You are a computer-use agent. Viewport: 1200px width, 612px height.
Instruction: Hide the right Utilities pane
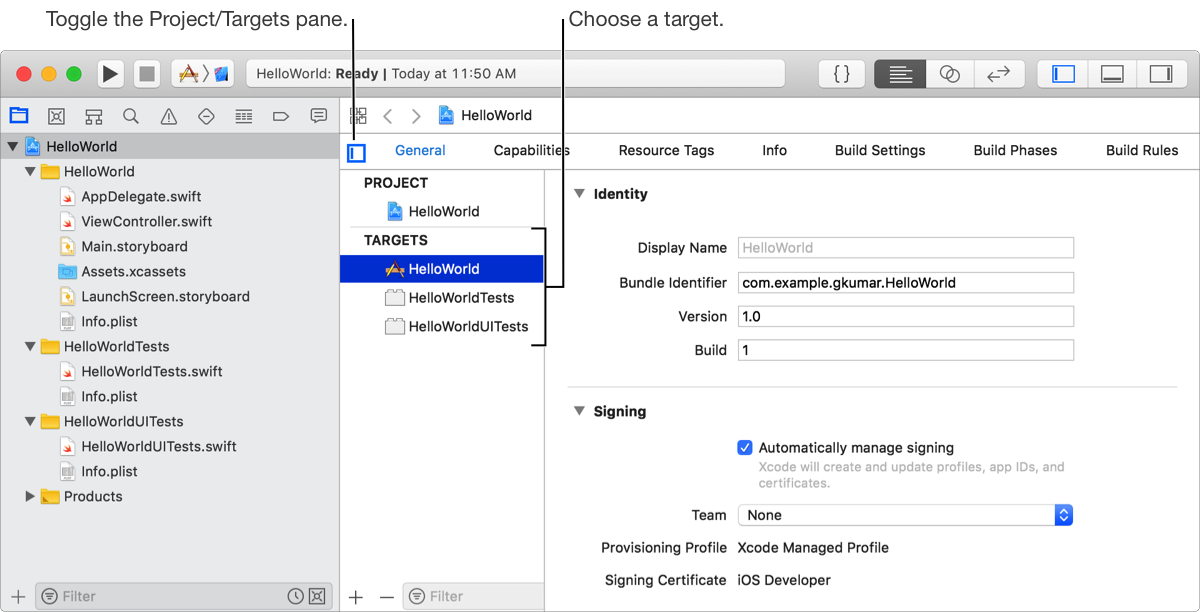pos(1160,74)
